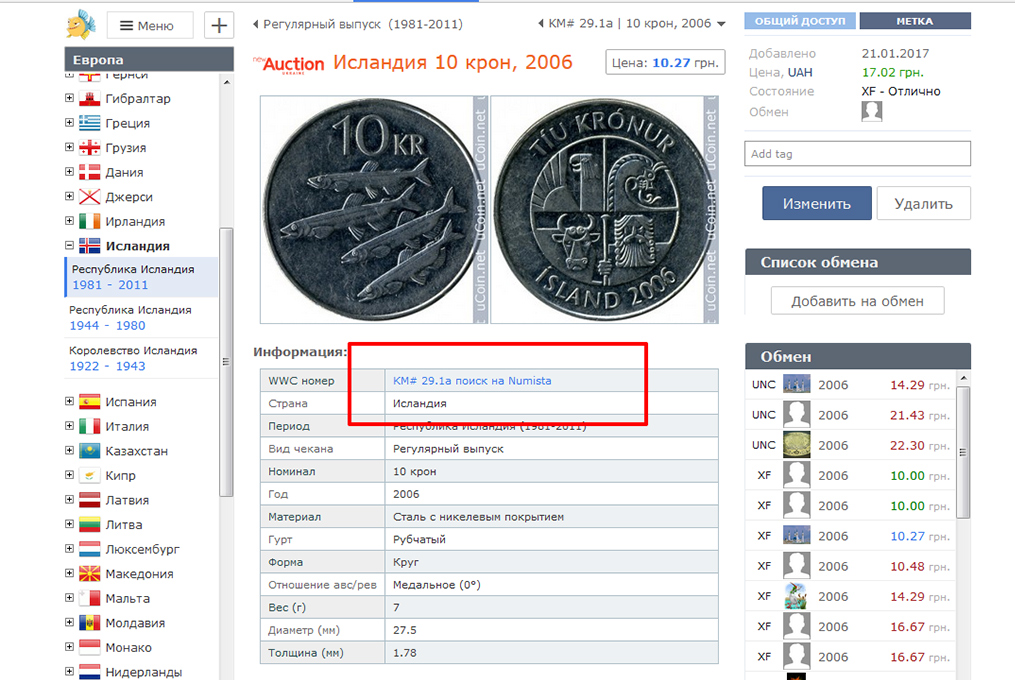
Task: Expand the Италия country node
Action: [x=69, y=426]
